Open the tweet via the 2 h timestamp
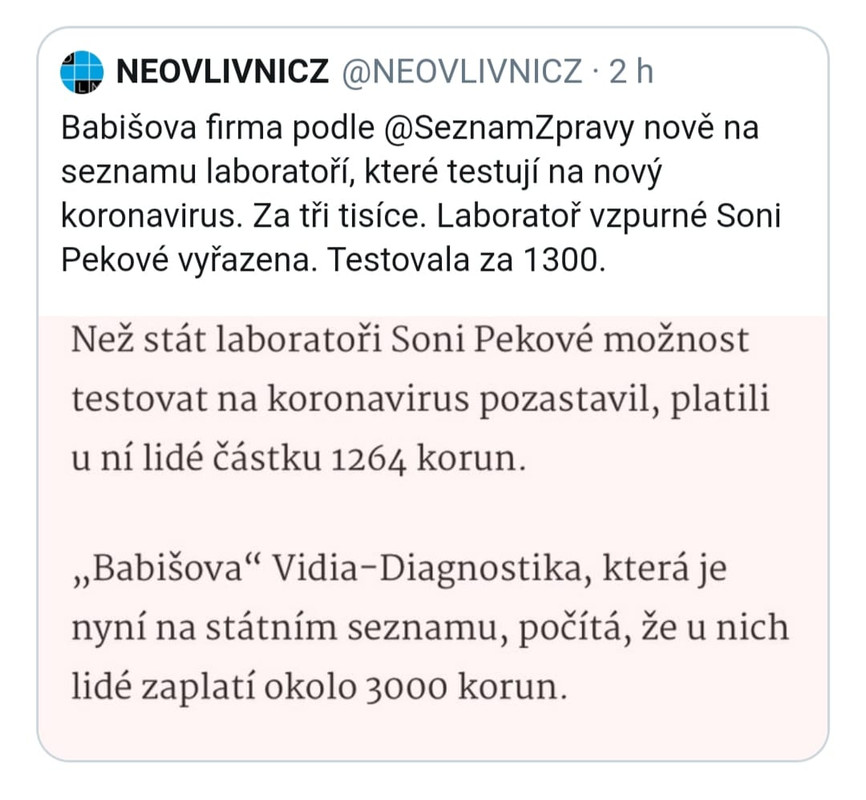This screenshot has width=866, height=800. (x=631, y=72)
